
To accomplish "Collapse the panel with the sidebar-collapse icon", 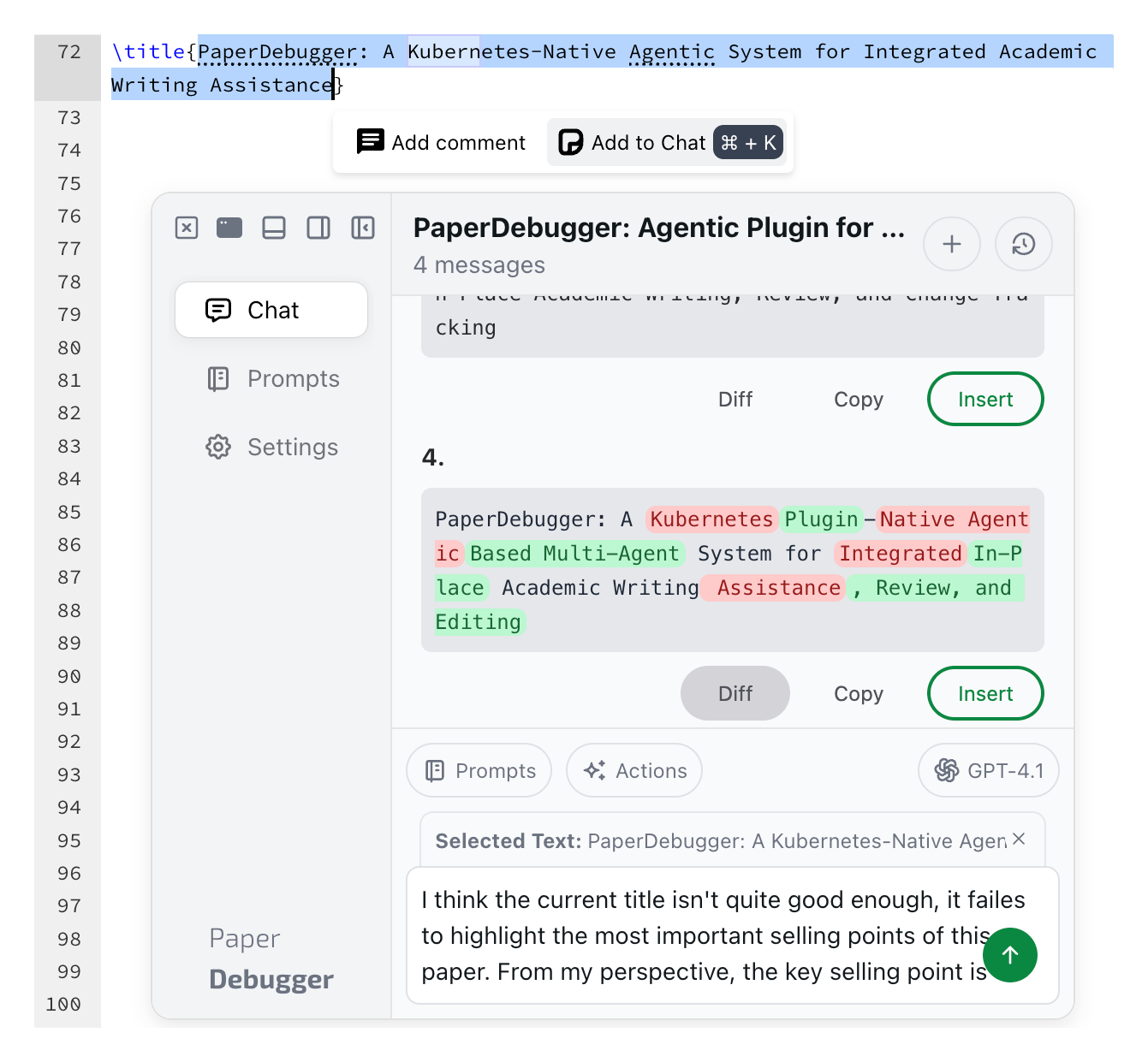I will 363,228.
